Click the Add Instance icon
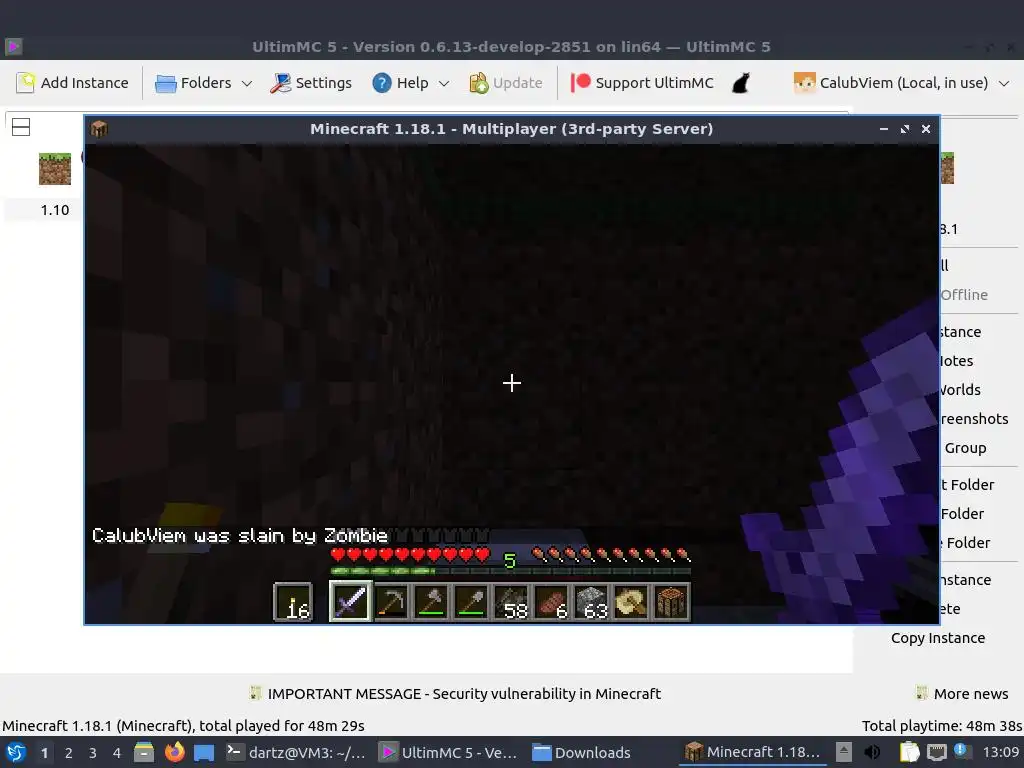1024x768 pixels. [x=25, y=83]
